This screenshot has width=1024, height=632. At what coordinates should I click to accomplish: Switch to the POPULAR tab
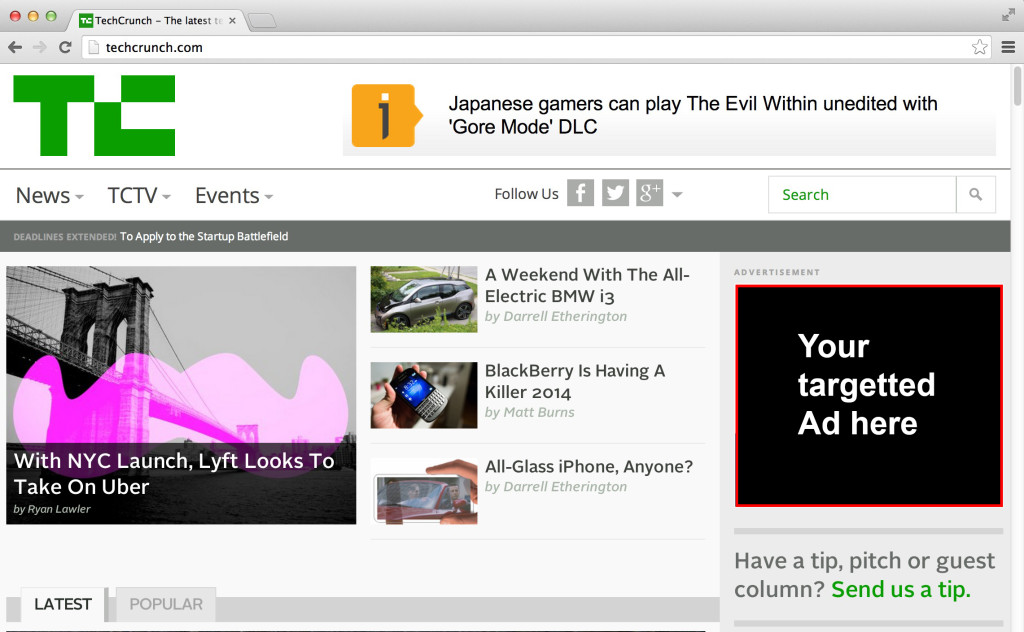tap(166, 605)
